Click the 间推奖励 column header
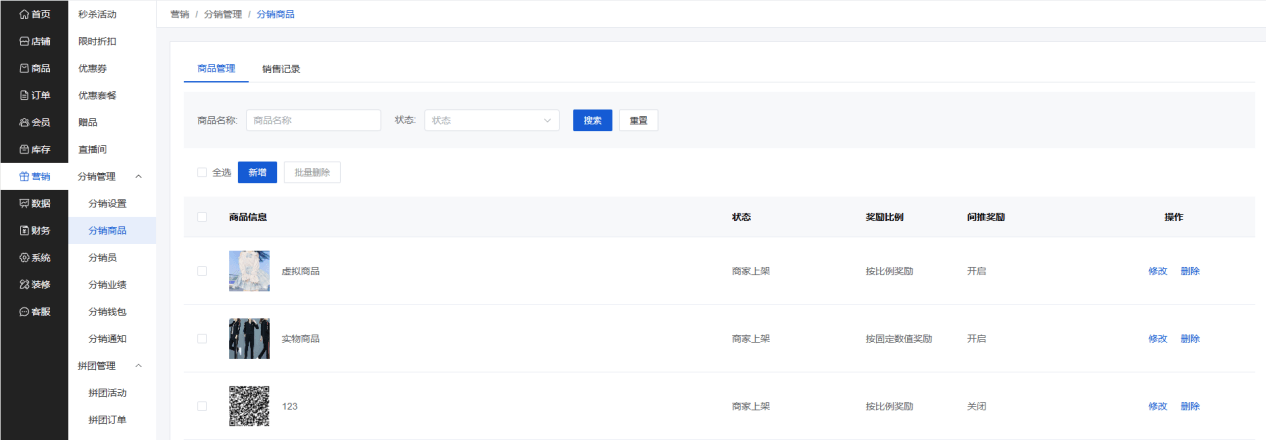 pos(986,217)
